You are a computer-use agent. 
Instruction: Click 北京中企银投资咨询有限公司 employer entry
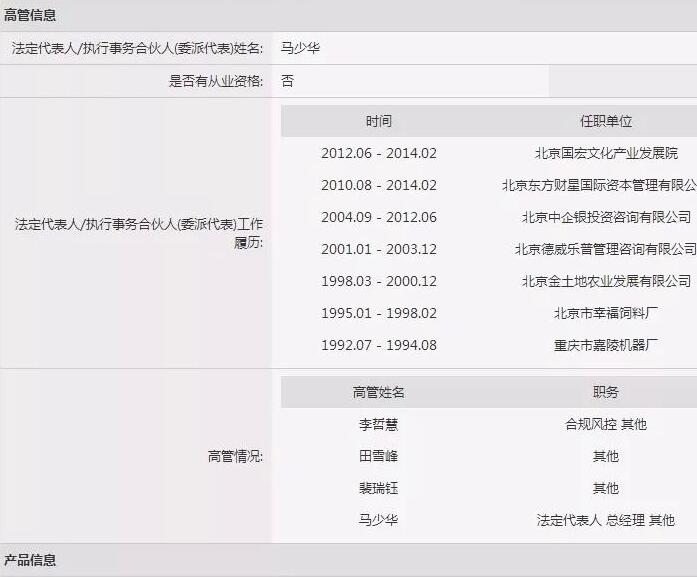tap(606, 217)
